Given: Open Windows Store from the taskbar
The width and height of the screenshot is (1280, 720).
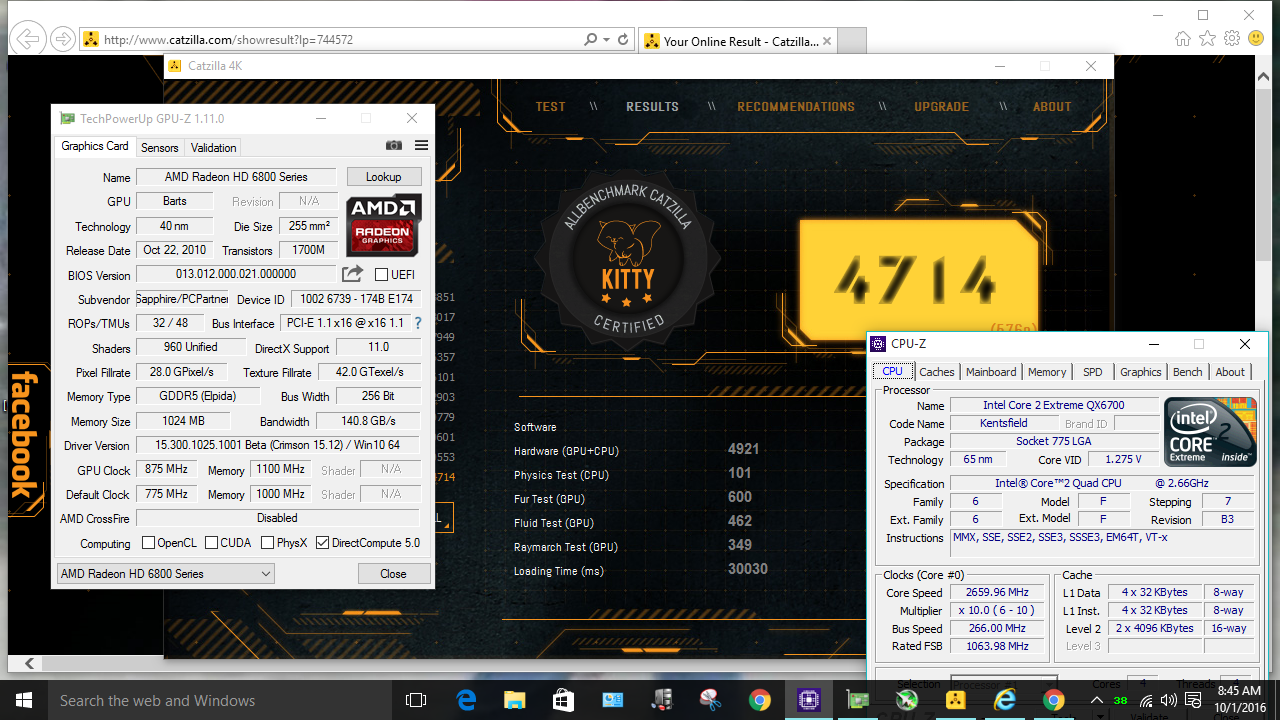Looking at the screenshot, I should tap(562, 700).
